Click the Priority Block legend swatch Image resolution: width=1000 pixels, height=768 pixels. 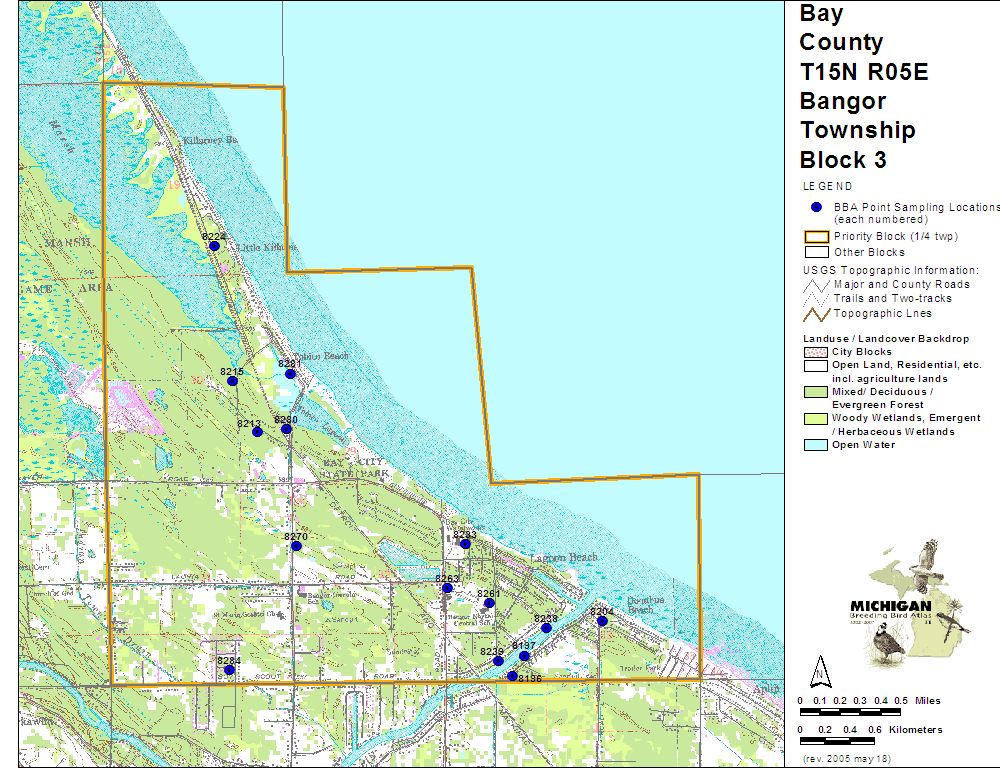click(x=817, y=237)
